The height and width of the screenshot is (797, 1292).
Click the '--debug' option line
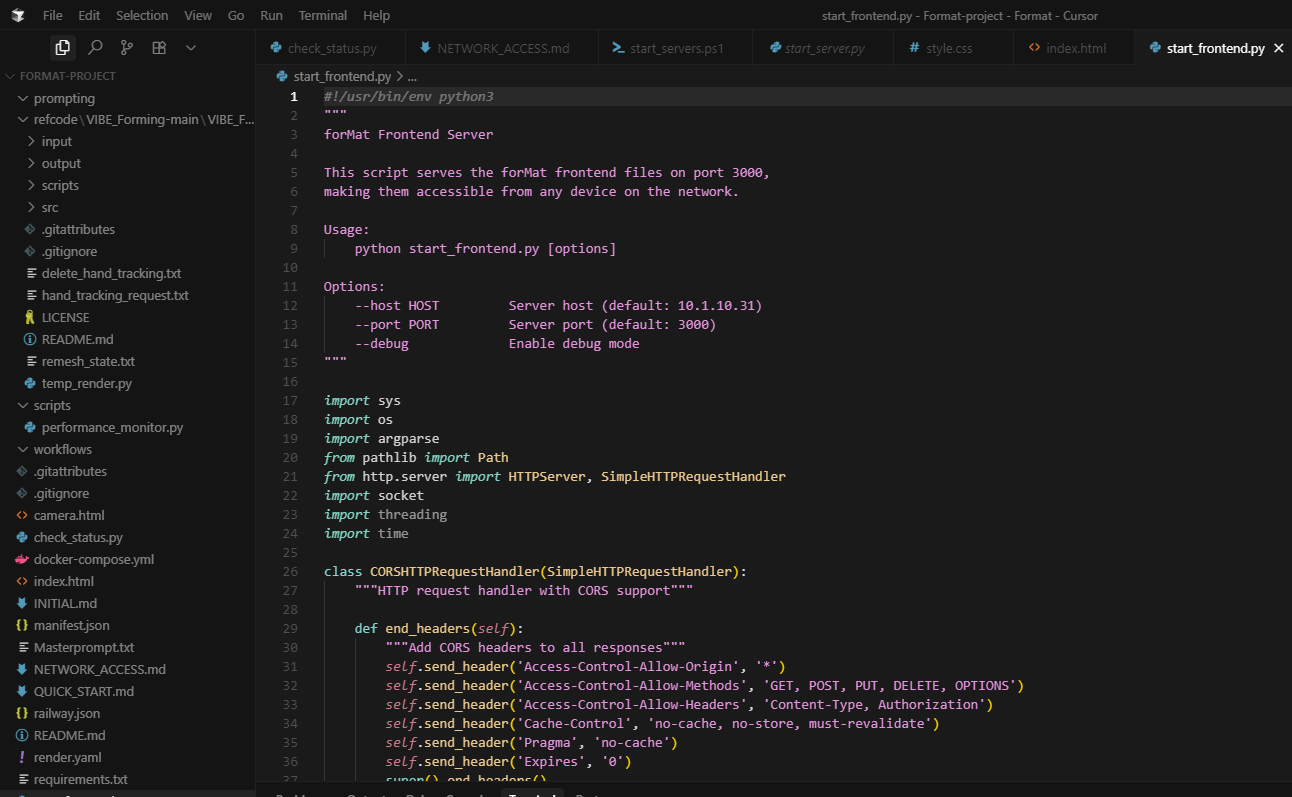497,344
